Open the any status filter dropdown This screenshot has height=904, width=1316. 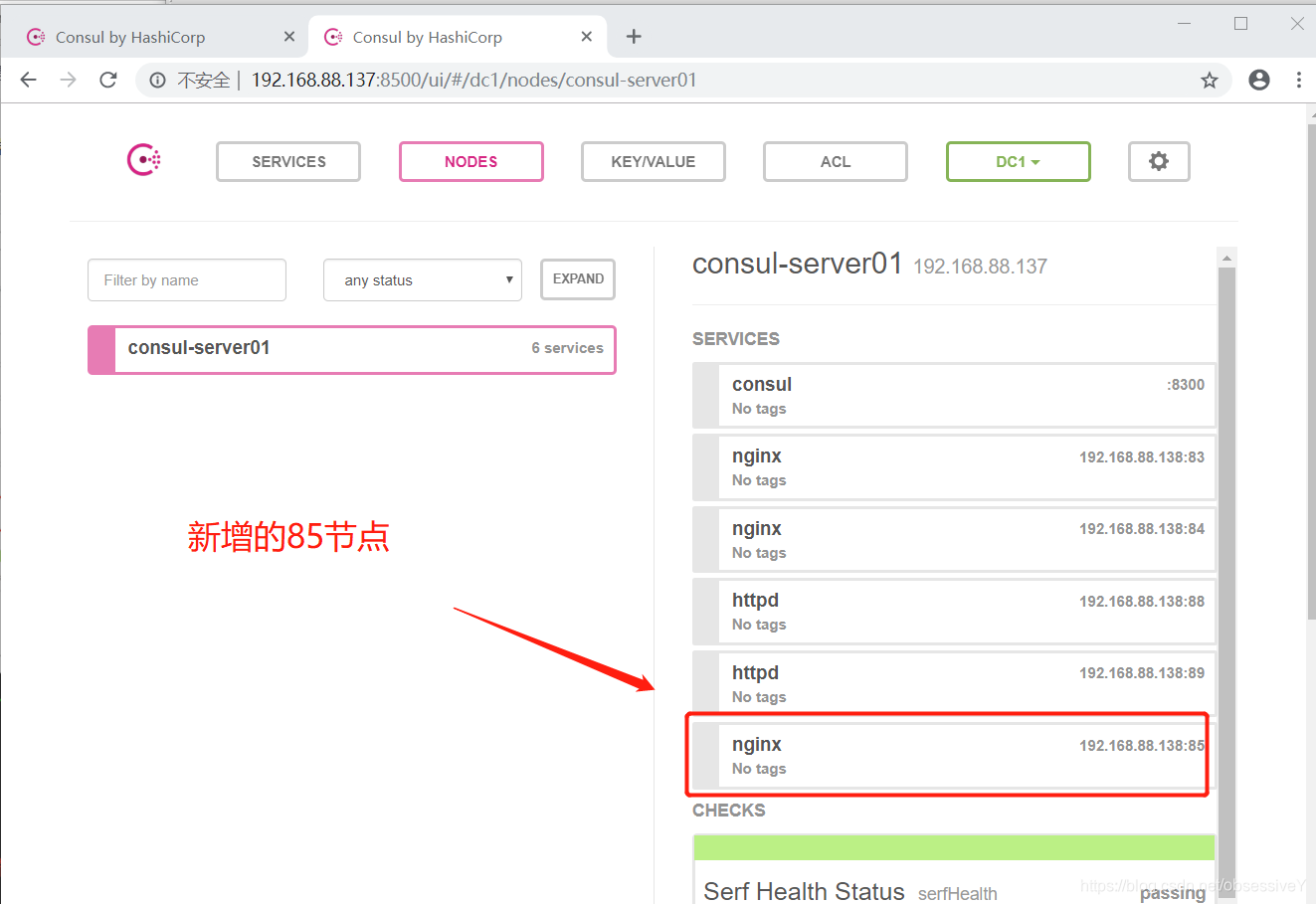point(423,280)
